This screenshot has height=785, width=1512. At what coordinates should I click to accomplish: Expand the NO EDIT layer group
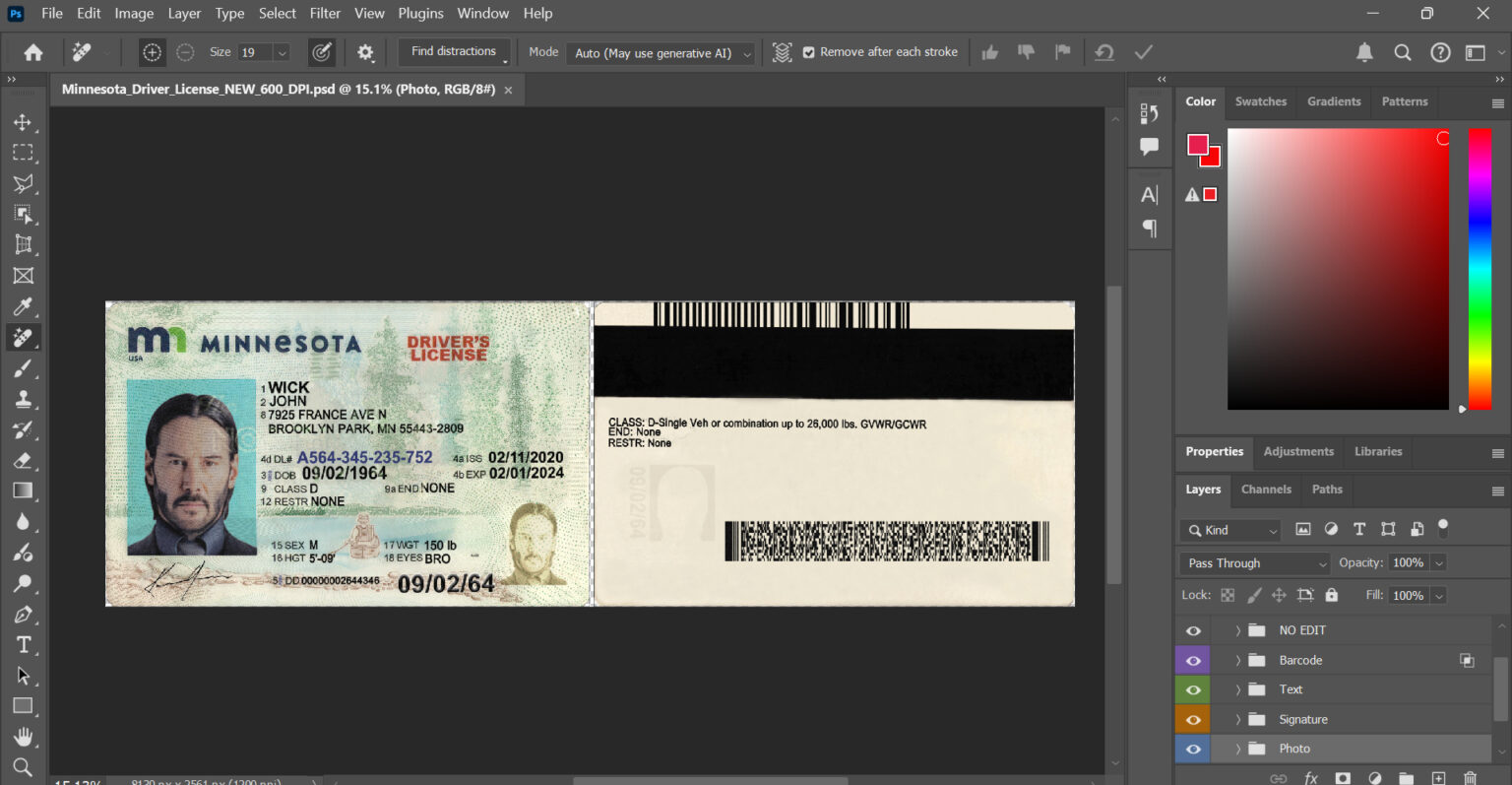[x=1237, y=630]
